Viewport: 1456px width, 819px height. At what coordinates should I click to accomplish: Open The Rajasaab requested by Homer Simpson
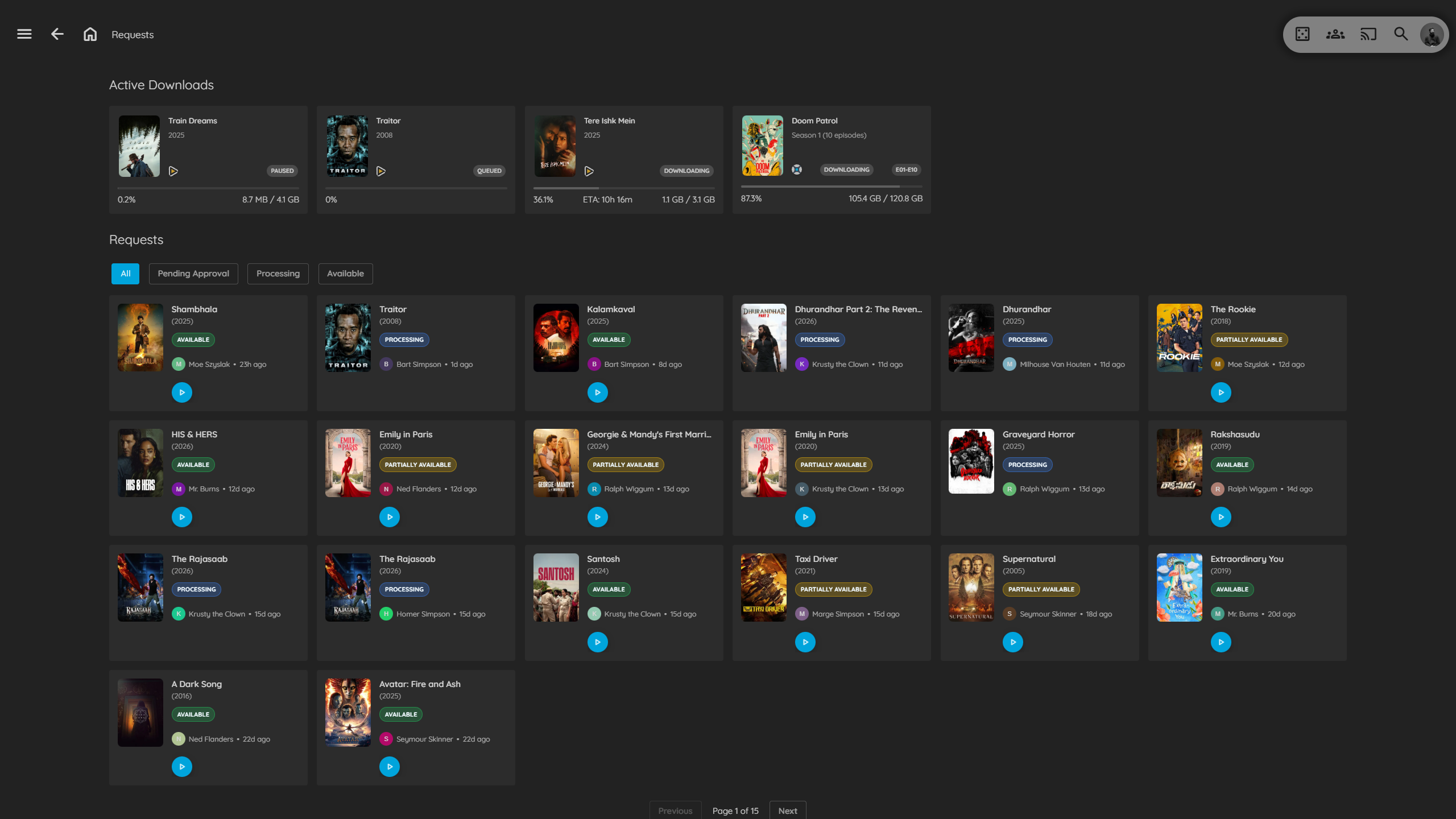[x=407, y=559]
